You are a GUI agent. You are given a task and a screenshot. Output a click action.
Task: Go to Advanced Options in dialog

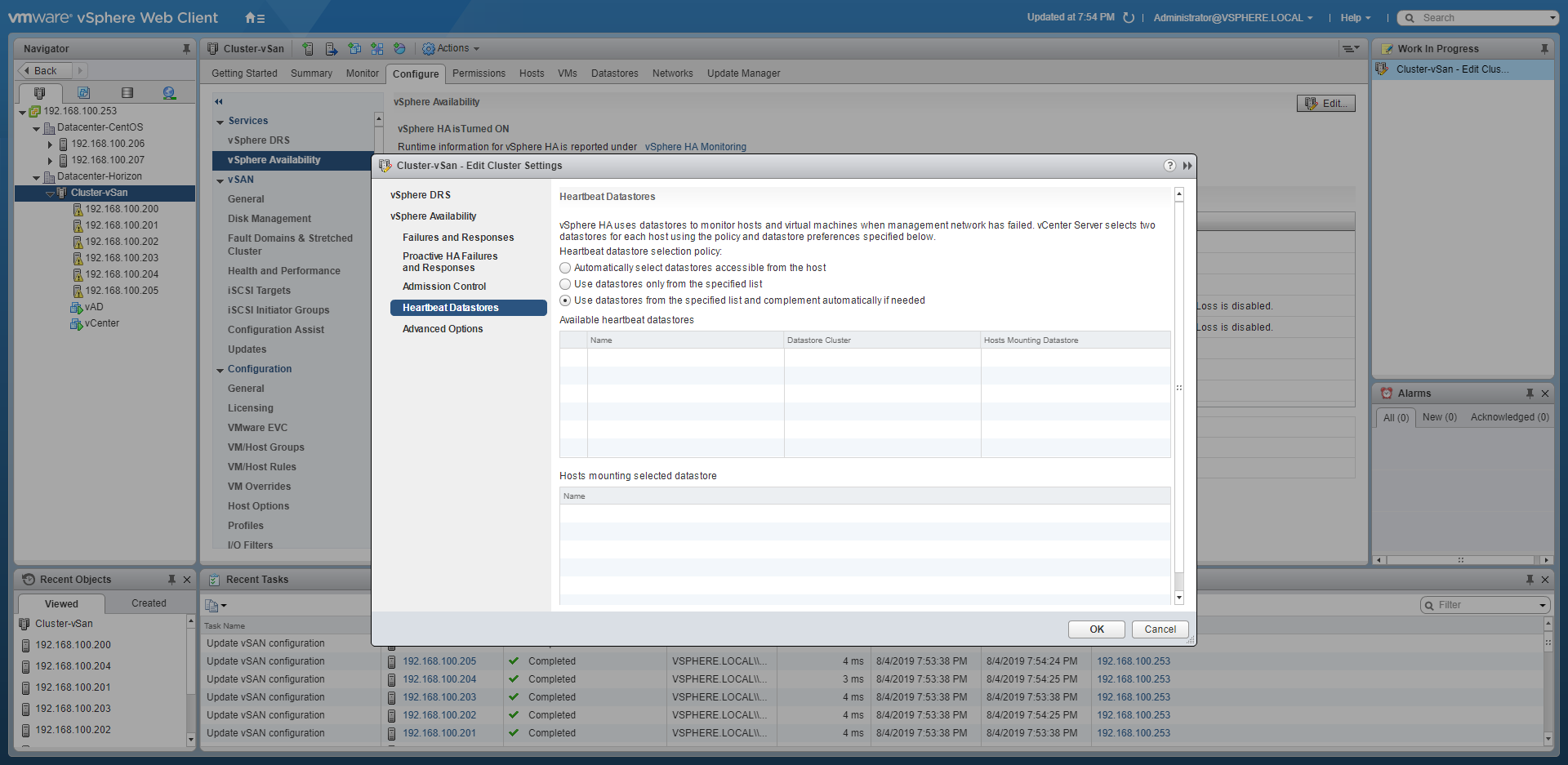tap(442, 329)
